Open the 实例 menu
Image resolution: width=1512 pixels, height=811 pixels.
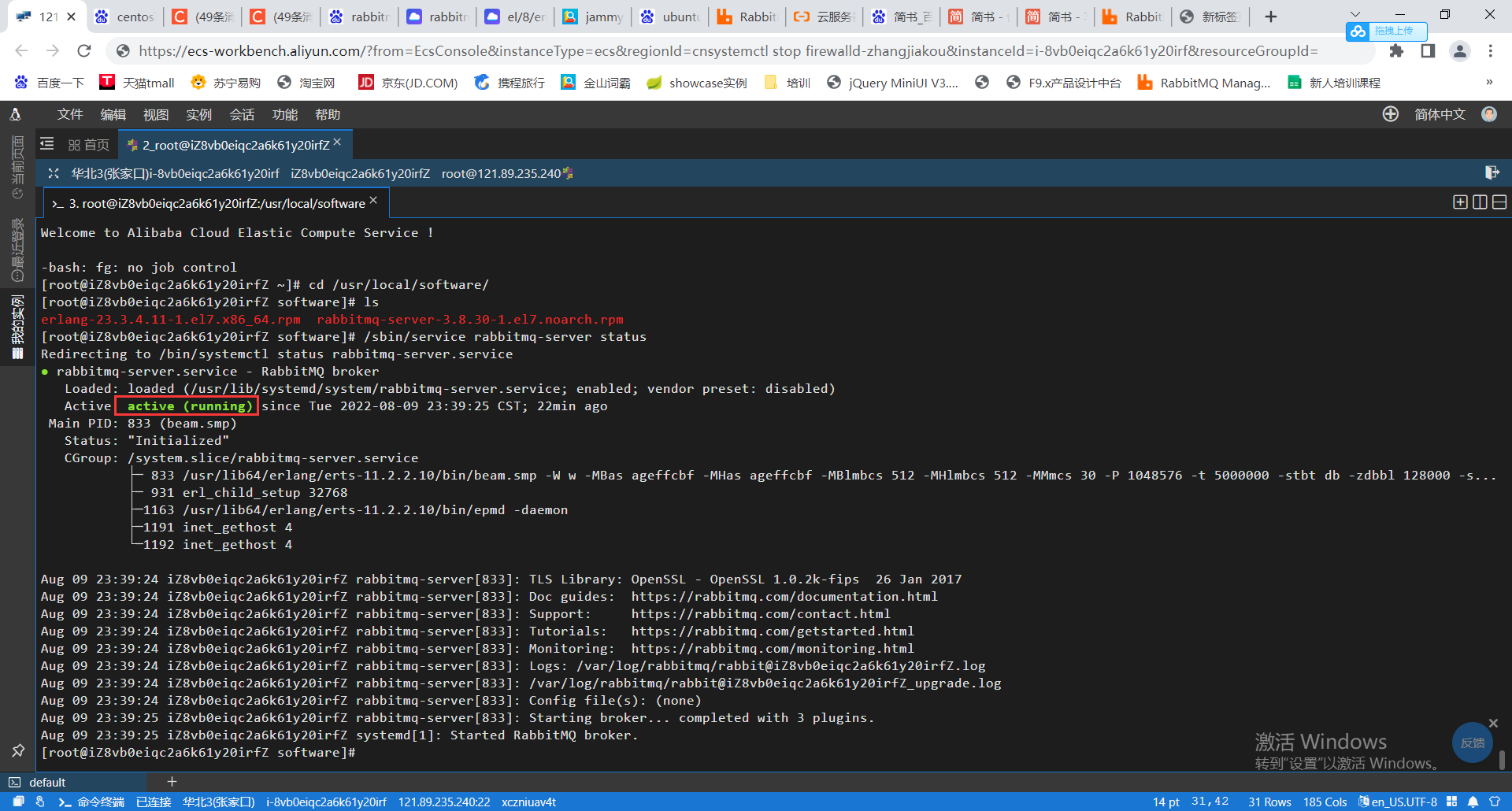point(198,115)
